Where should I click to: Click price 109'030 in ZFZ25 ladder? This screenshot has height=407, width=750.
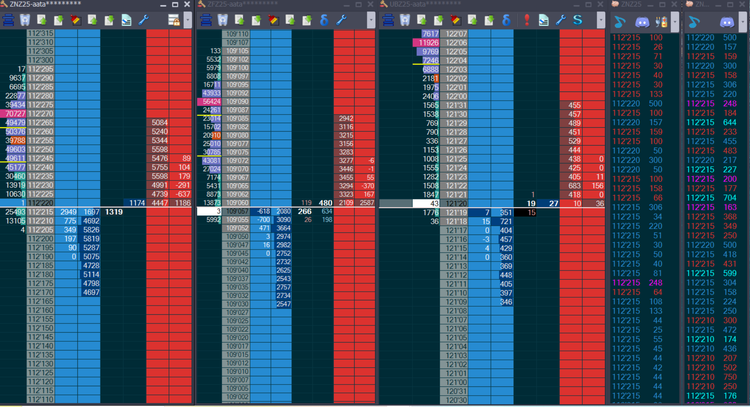click(x=236, y=304)
